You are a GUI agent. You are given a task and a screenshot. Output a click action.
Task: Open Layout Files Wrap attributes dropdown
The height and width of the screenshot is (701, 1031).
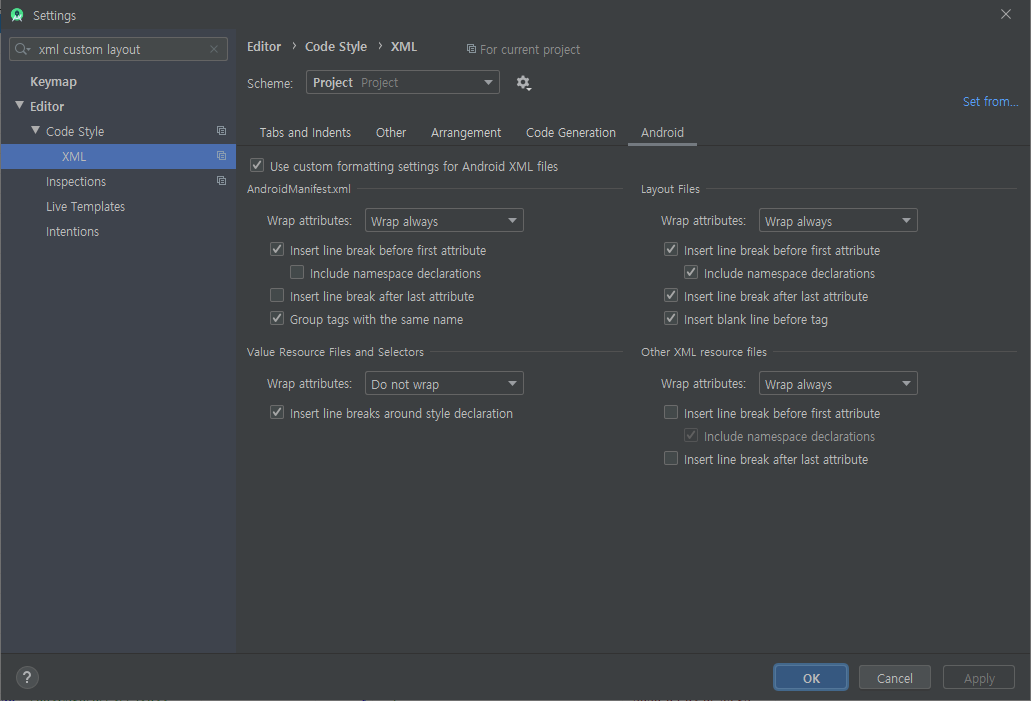(x=838, y=220)
